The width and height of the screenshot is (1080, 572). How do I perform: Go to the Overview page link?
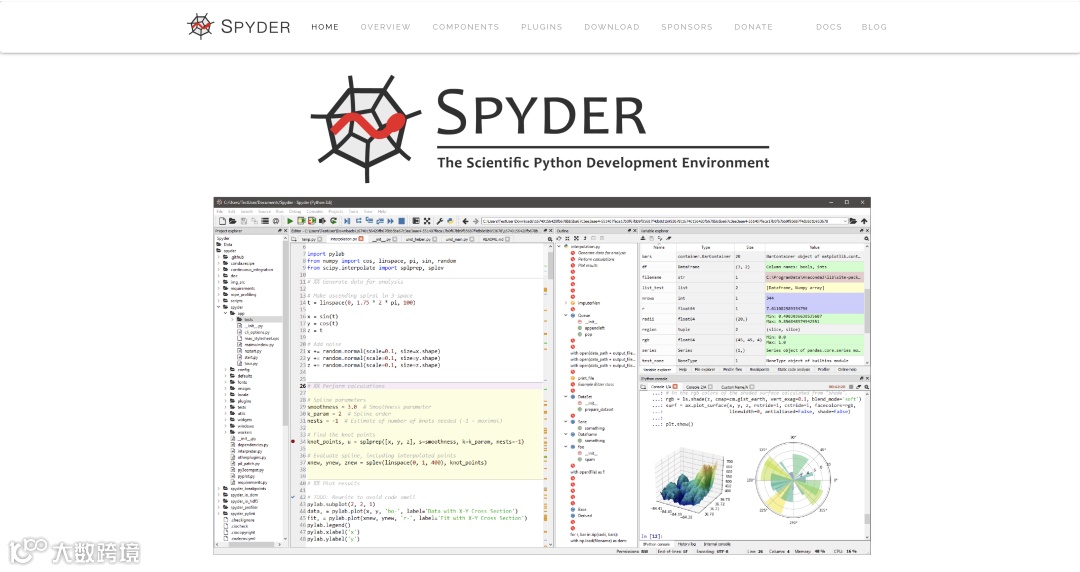click(385, 27)
